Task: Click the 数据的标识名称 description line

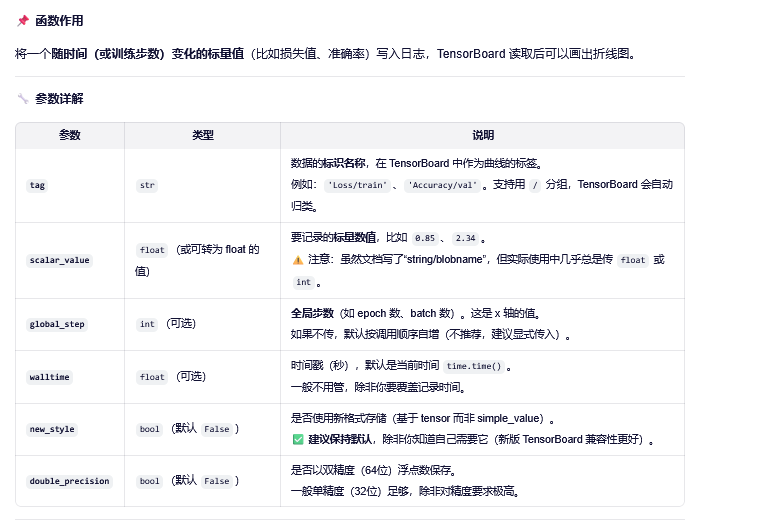Action: (416, 164)
